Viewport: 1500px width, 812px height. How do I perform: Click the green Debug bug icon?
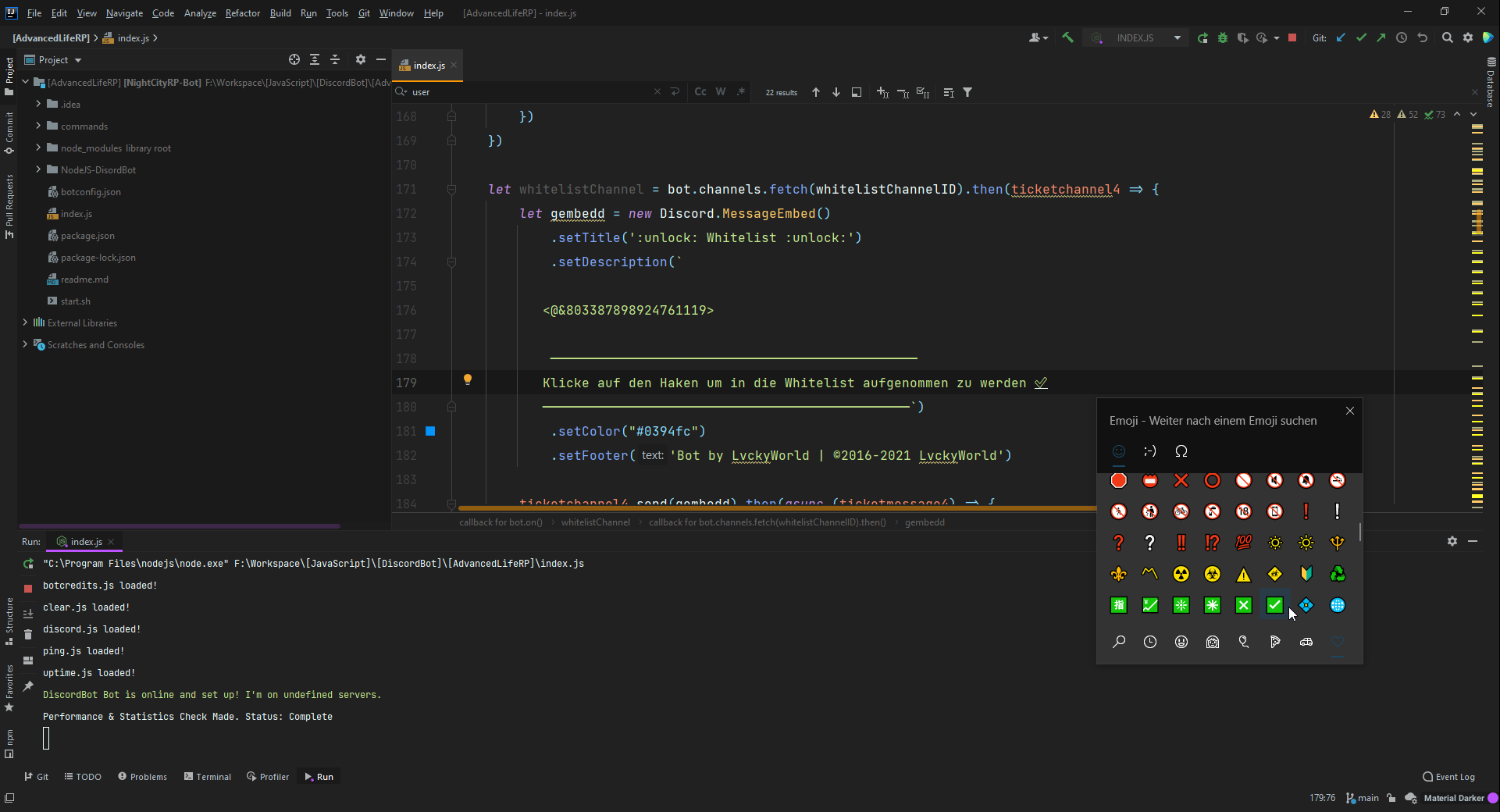[x=1223, y=37]
